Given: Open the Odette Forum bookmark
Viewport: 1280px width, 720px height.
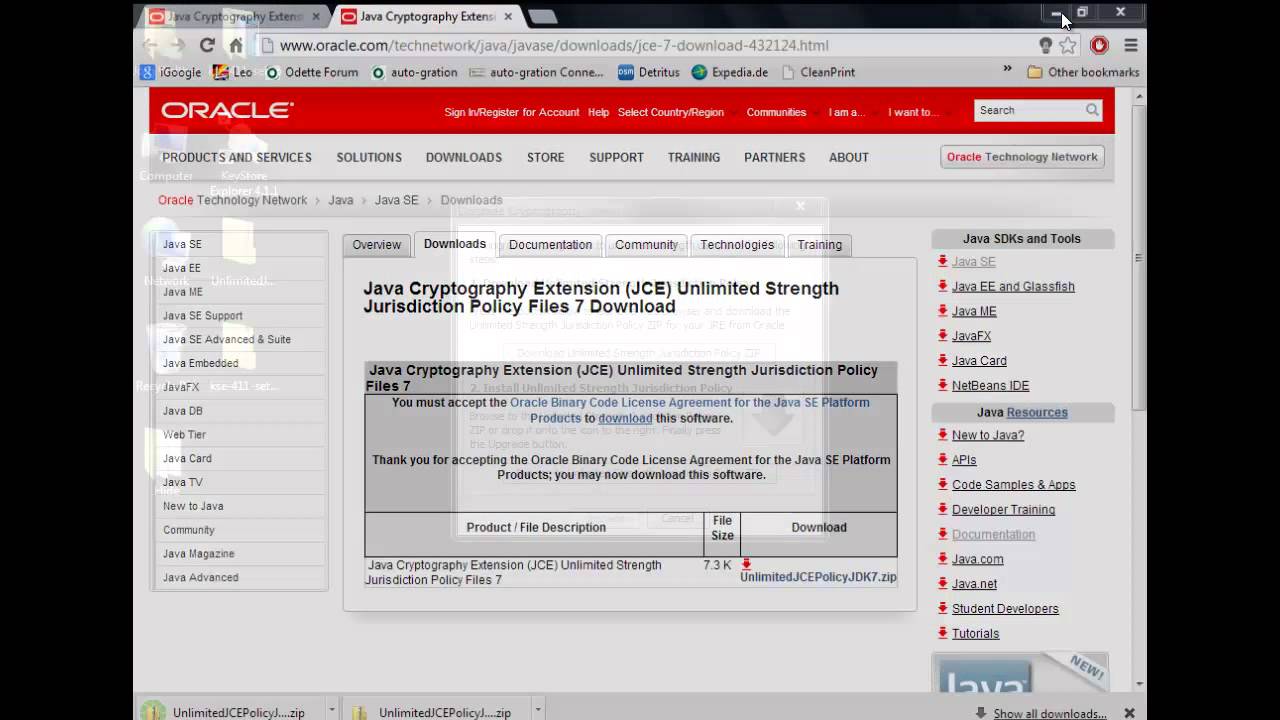Looking at the screenshot, I should pos(311,72).
